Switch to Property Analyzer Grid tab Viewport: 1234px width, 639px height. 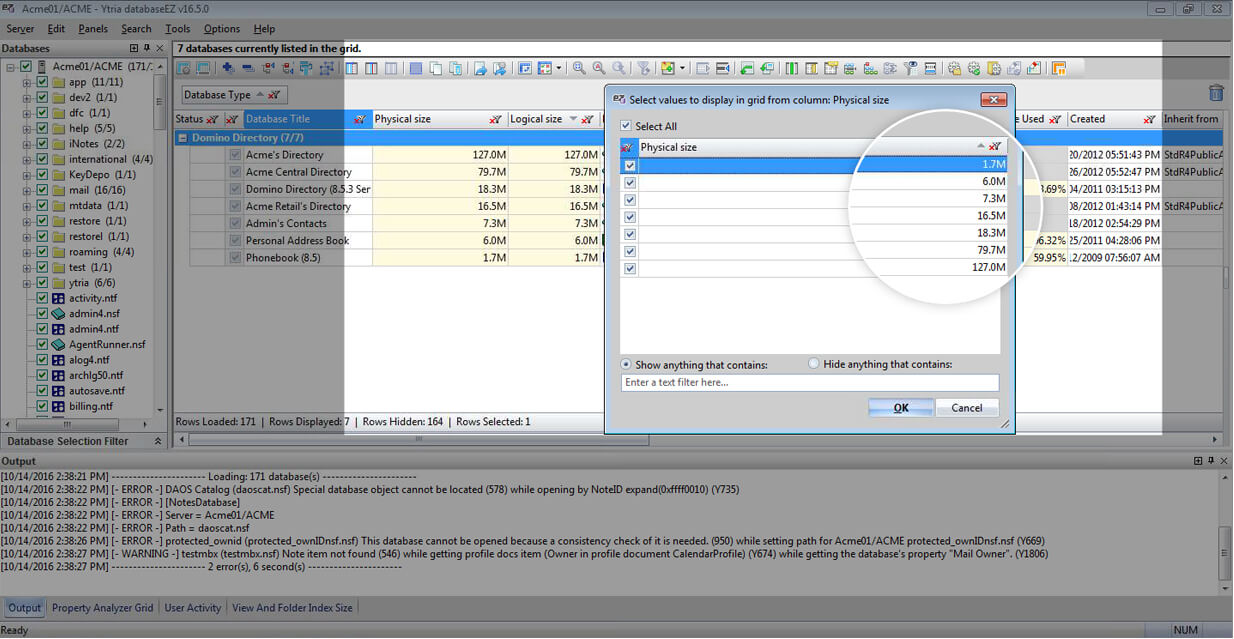coord(103,608)
